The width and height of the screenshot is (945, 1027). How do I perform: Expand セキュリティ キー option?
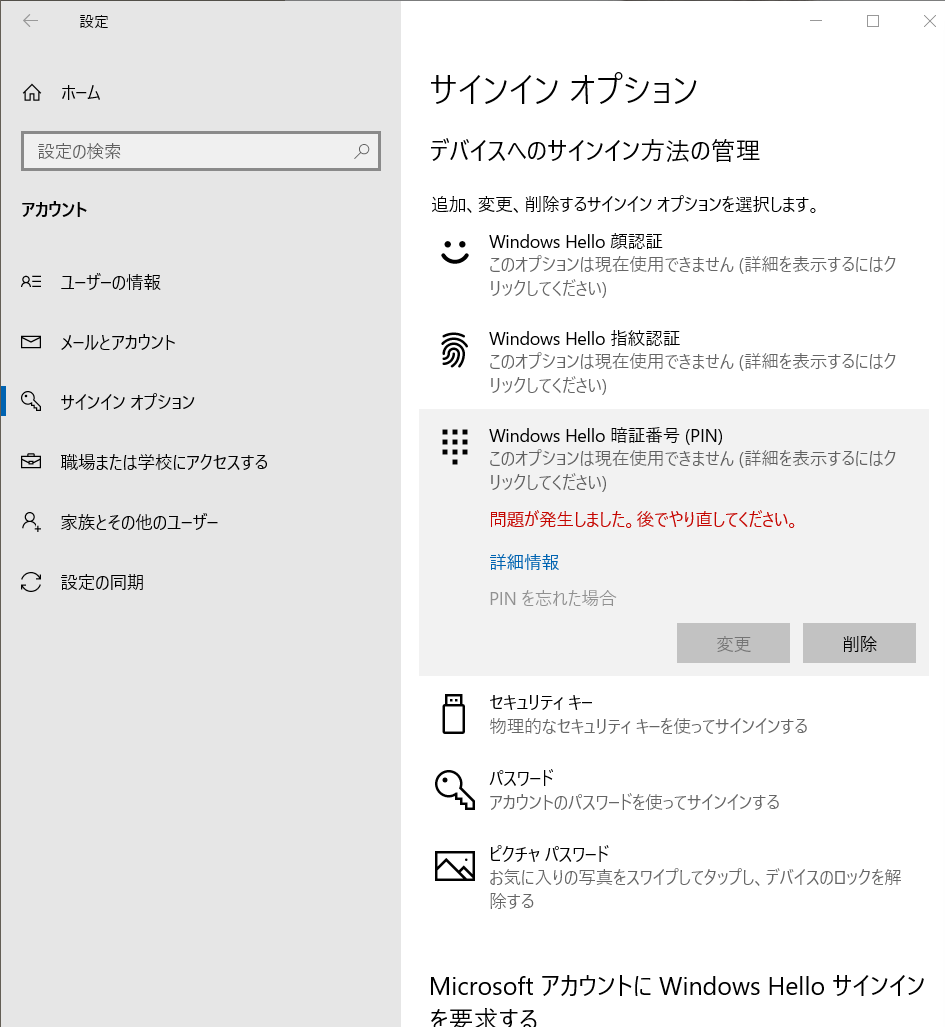674,714
